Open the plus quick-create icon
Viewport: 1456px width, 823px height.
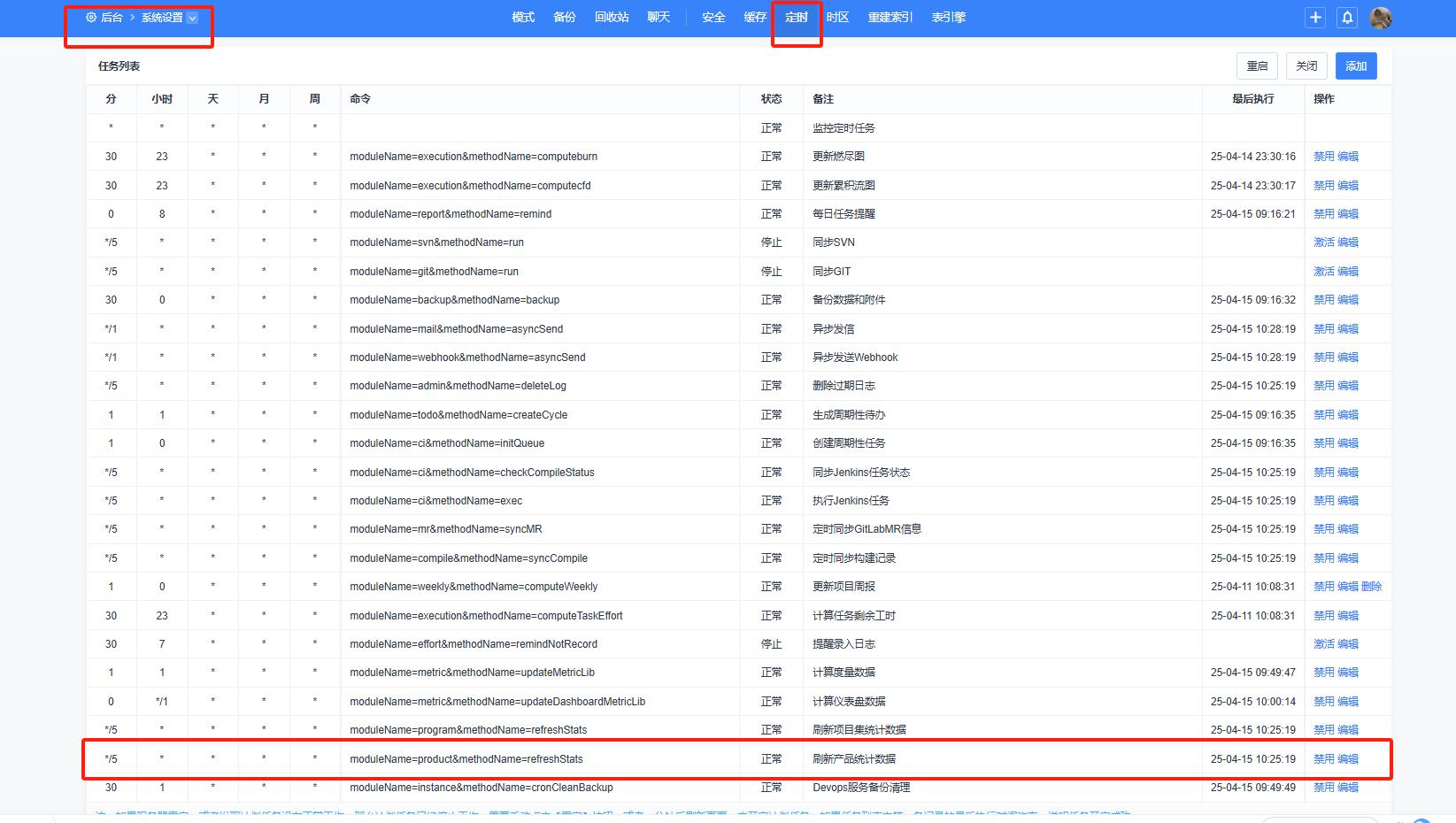point(1315,18)
